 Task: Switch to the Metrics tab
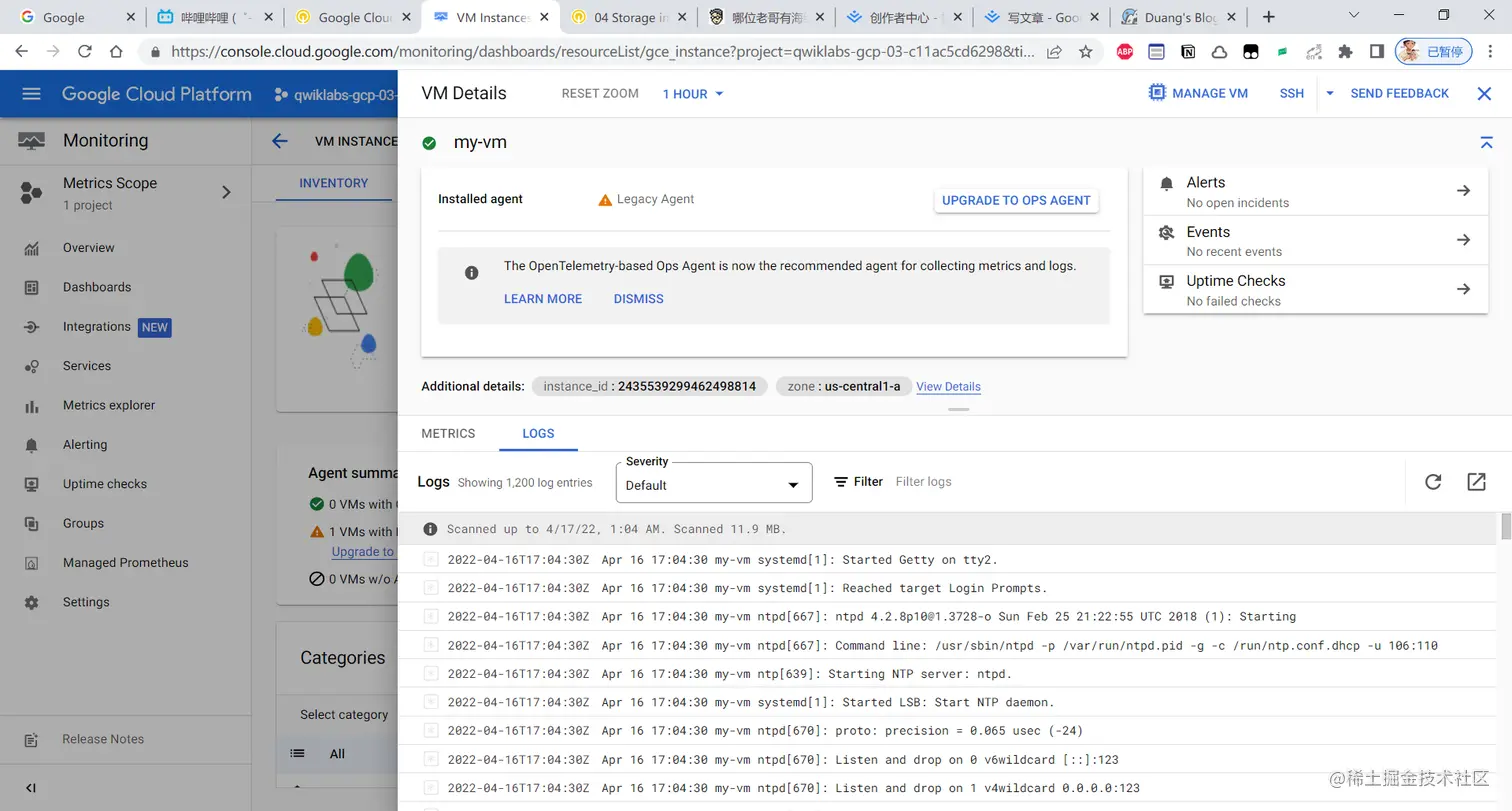(448, 433)
